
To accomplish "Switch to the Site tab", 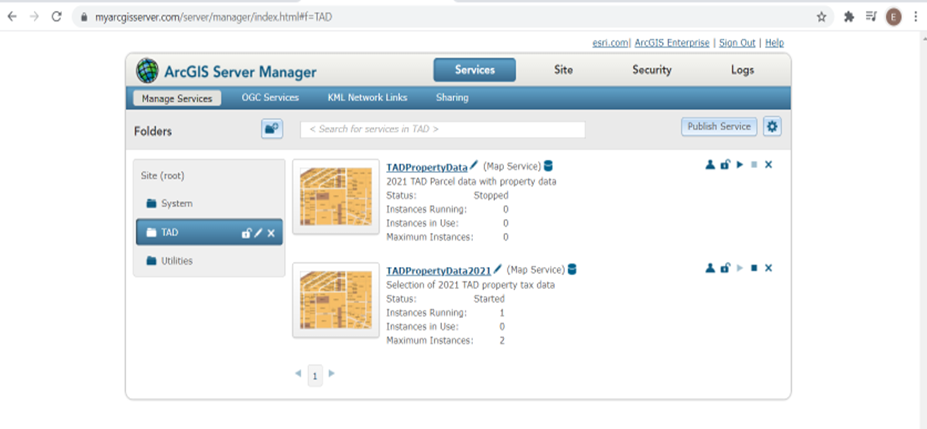I will point(563,70).
